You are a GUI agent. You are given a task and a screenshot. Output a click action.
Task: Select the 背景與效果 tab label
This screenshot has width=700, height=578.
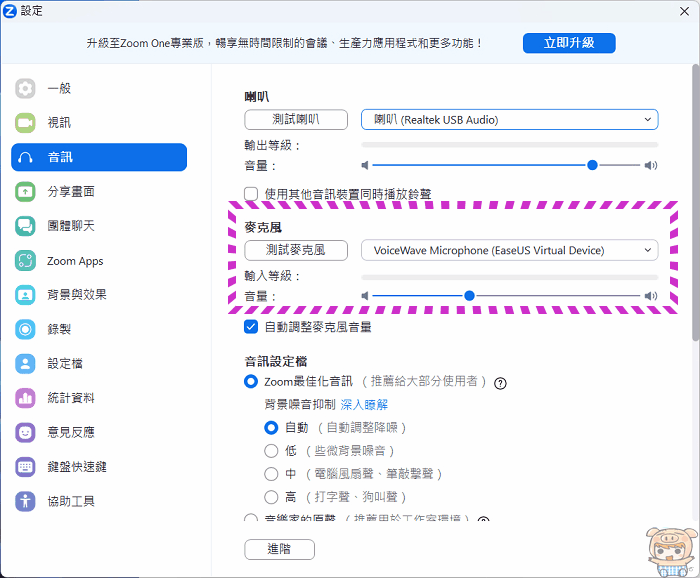click(x=77, y=295)
